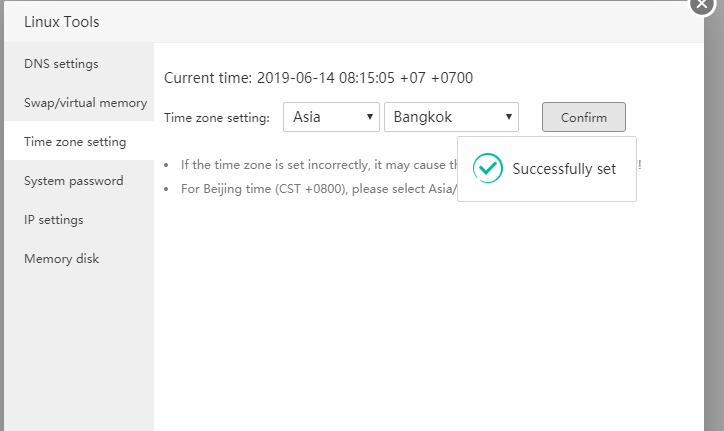Viewport: 724px width, 431px height.
Task: Click the Linux Tools dialog title
Action: click(61, 22)
